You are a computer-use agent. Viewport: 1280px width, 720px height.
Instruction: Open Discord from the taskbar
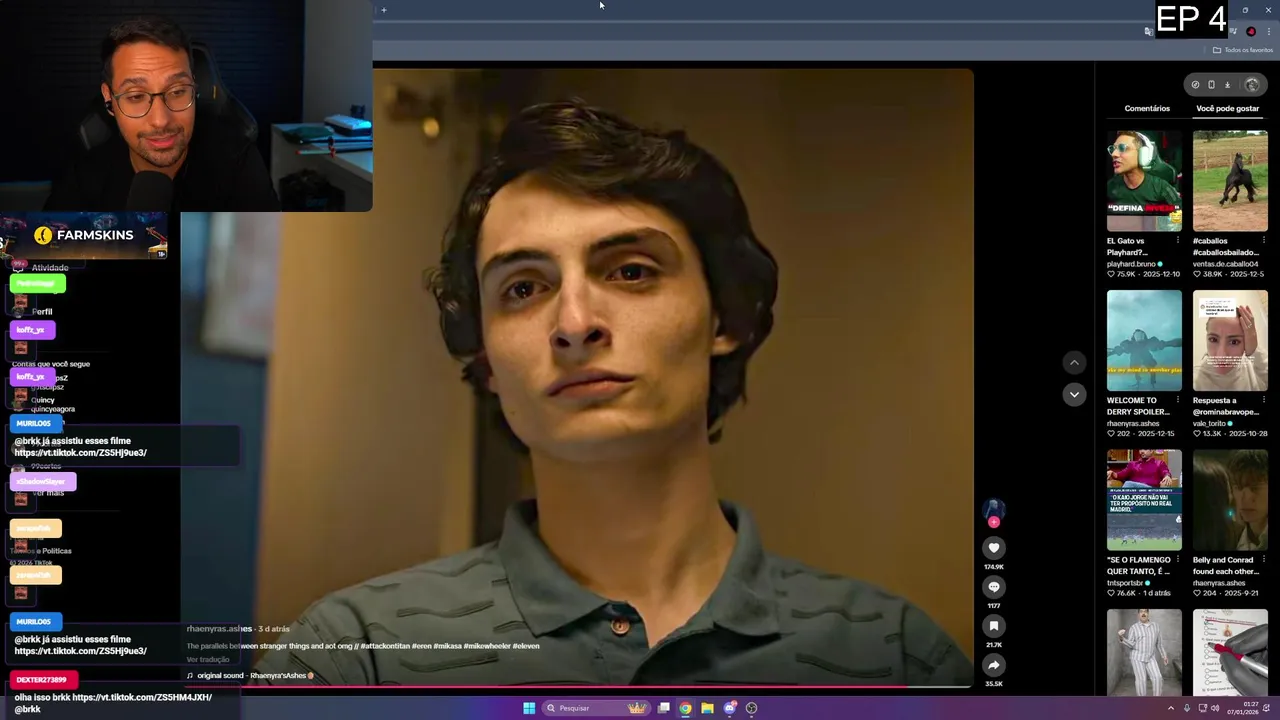(x=729, y=708)
